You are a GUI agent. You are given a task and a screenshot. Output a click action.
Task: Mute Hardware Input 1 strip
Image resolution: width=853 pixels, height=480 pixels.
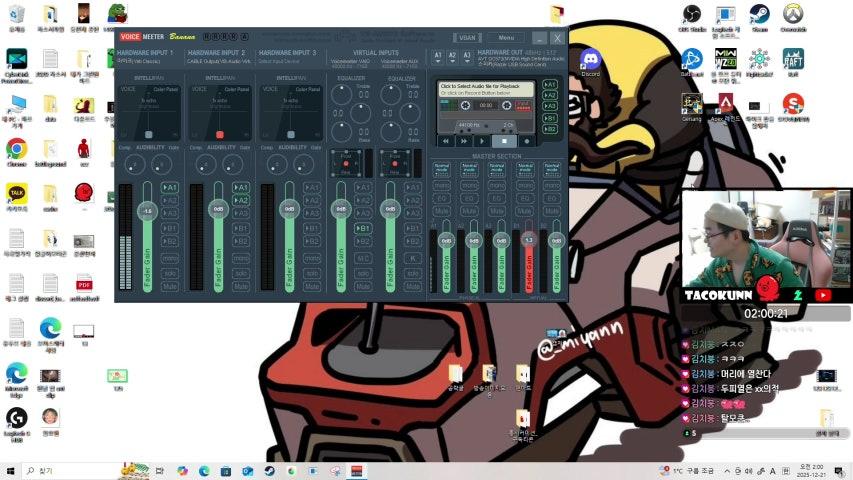[x=170, y=286]
